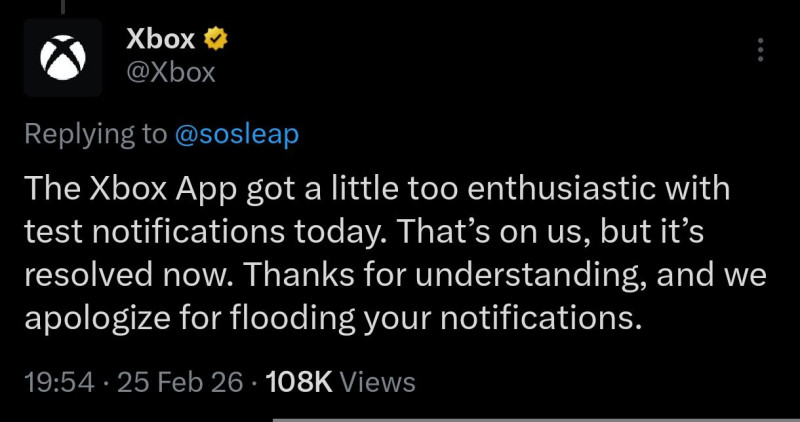Click the words "test notifications today"
Viewport: 800px width, 422px height.
coord(196,232)
